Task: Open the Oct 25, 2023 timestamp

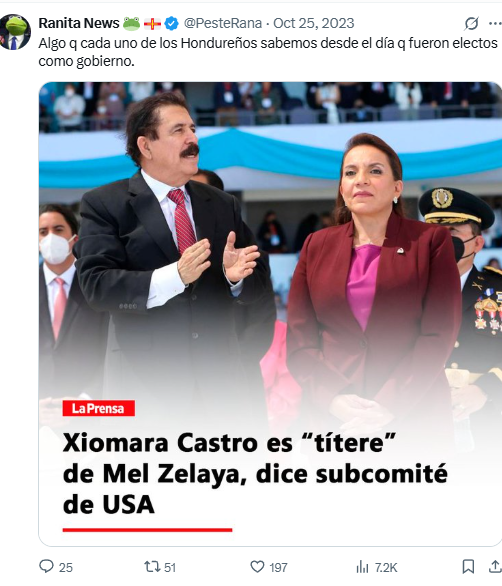Action: (x=314, y=23)
